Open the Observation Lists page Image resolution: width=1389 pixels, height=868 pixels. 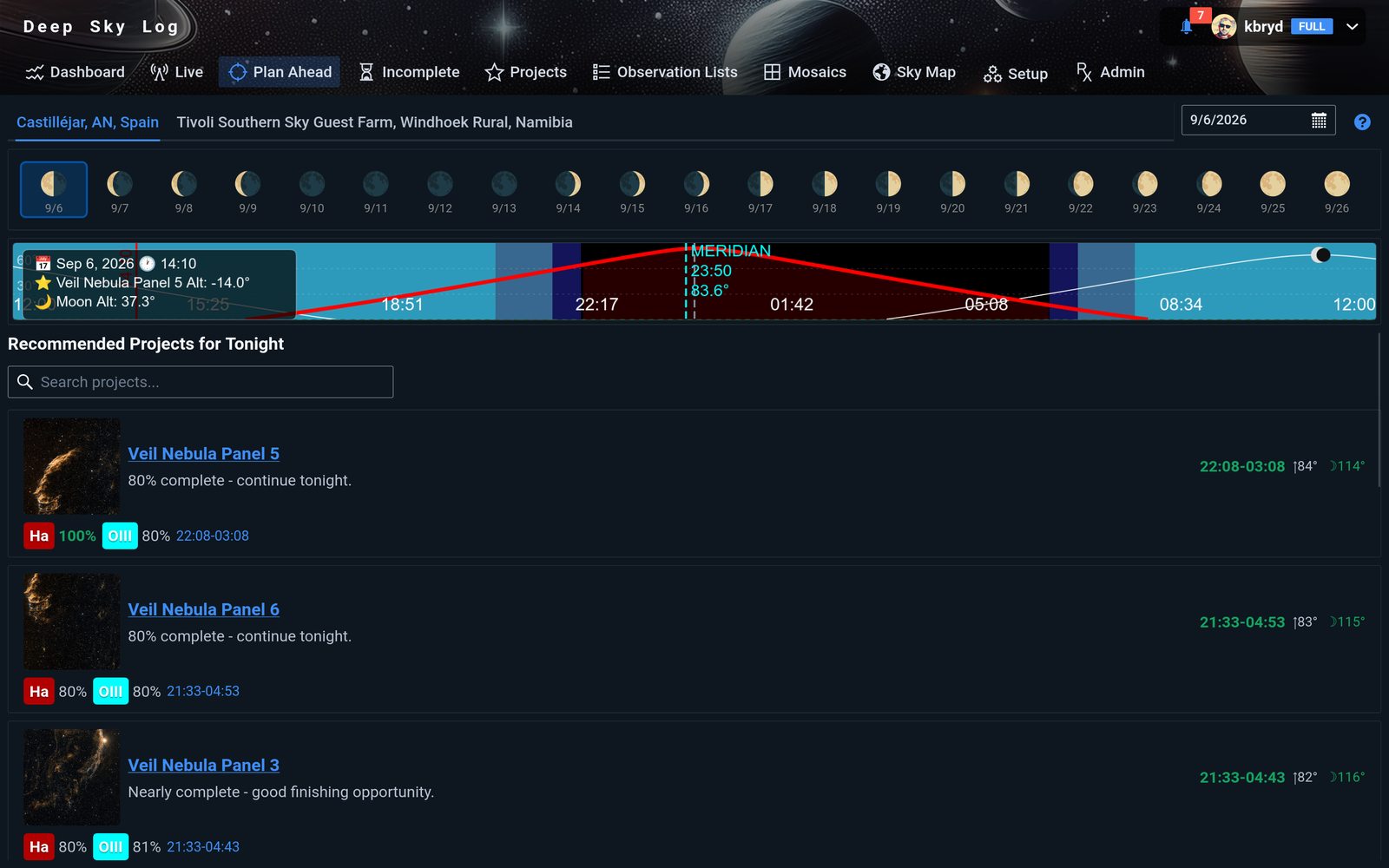pos(665,72)
